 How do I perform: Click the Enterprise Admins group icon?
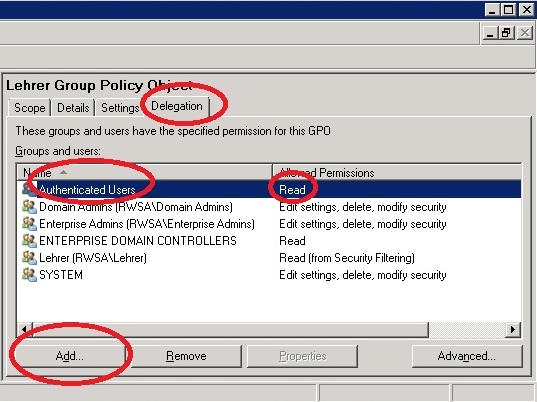[x=29, y=224]
